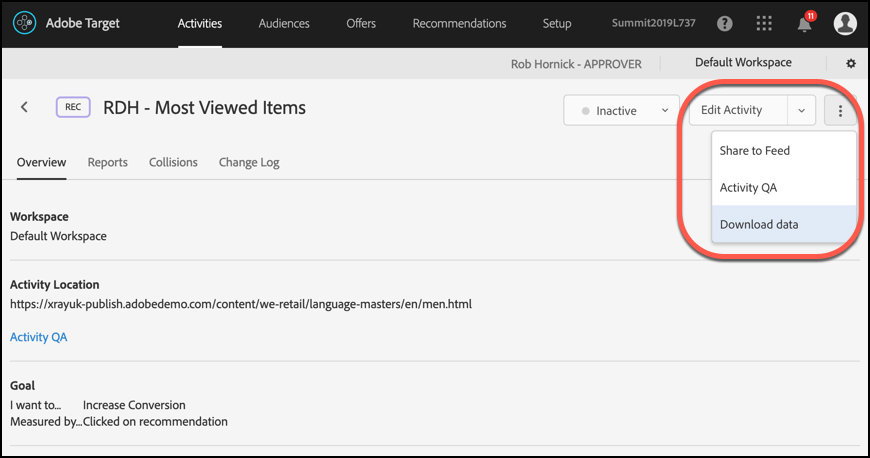Click the workspace settings gear icon
This screenshot has height=458, width=870.
851,63
